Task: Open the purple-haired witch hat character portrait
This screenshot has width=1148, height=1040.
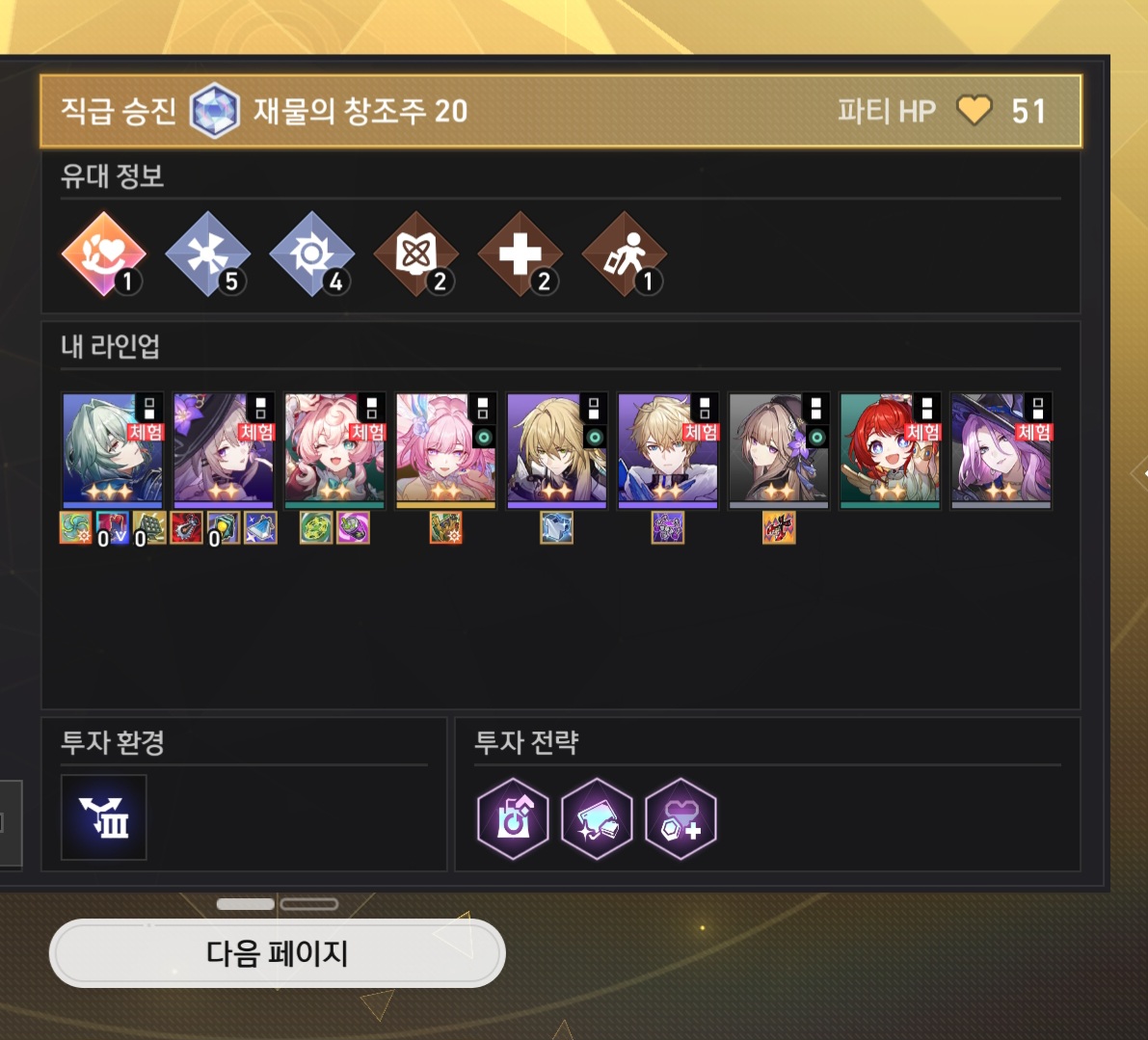Action: pyautogui.click(x=1001, y=450)
